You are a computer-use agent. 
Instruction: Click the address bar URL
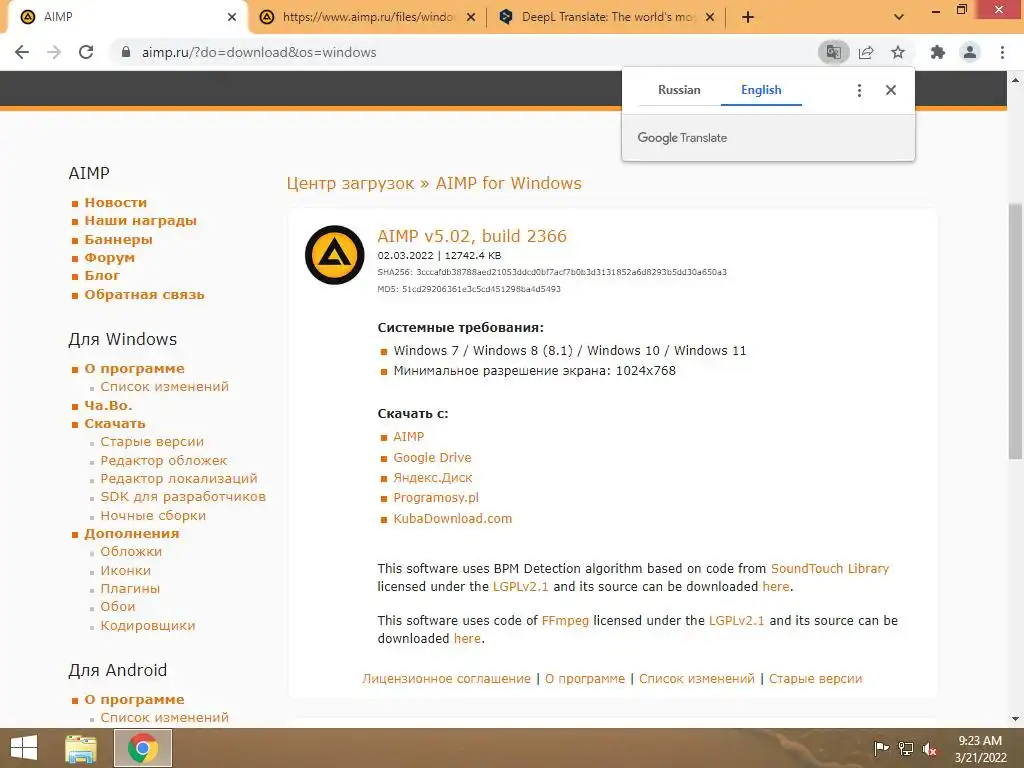[259, 52]
